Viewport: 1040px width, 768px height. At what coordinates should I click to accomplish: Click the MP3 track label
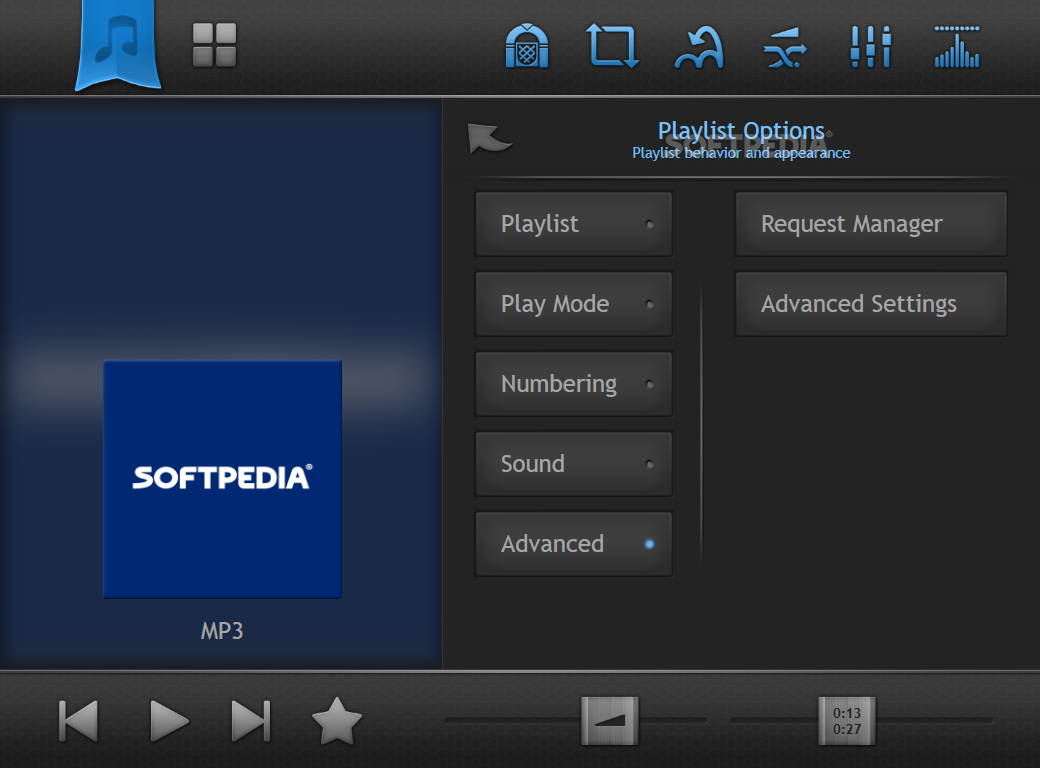pos(222,631)
